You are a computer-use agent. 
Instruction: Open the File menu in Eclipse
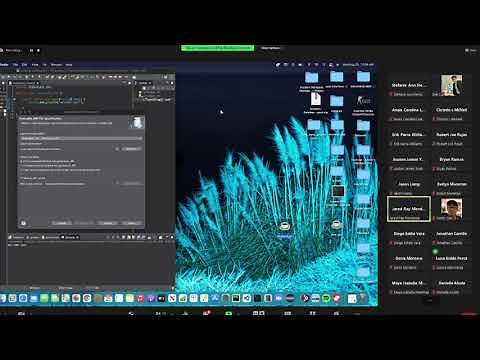pyautogui.click(x=15, y=65)
